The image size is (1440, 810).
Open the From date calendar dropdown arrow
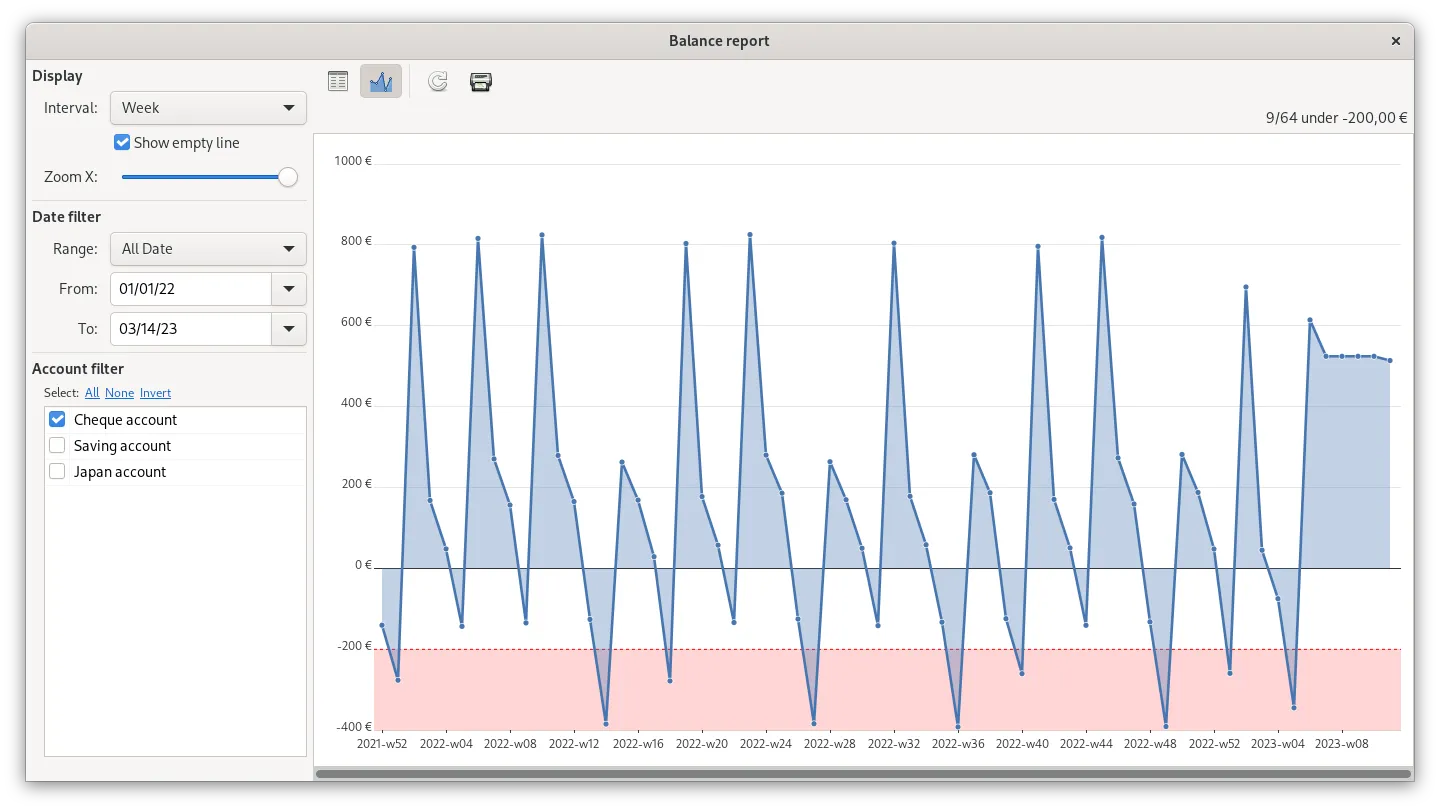coord(289,289)
